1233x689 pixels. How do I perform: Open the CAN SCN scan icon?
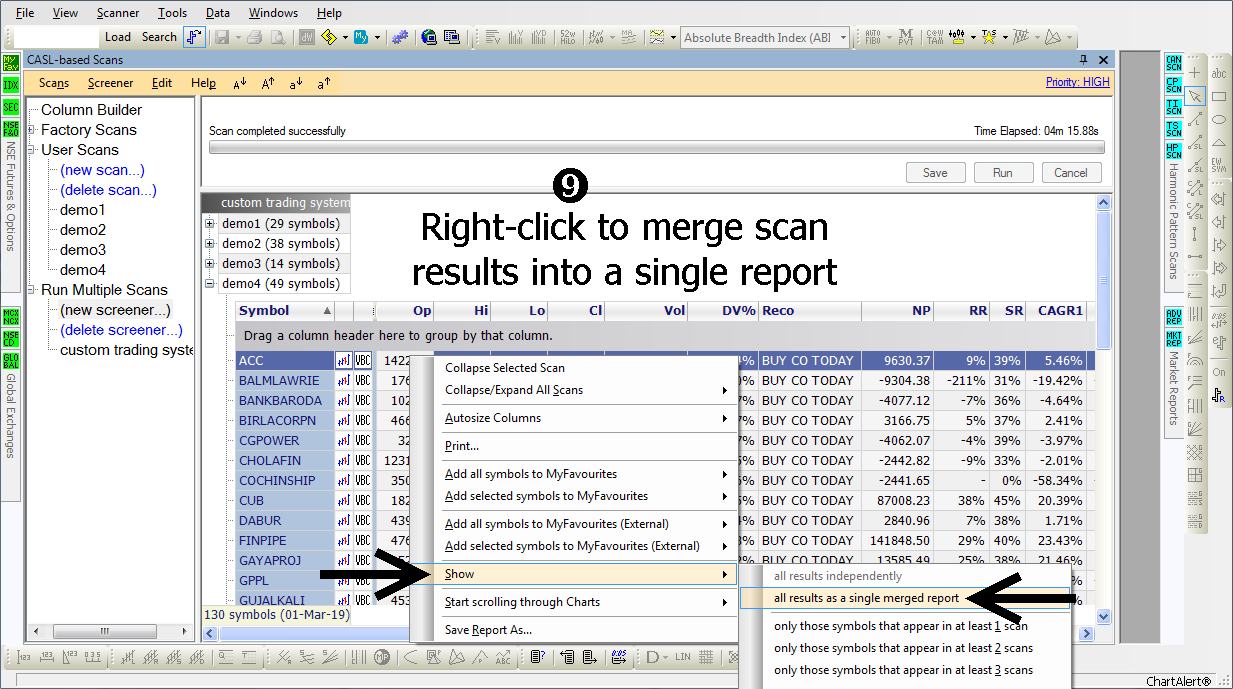pyautogui.click(x=1174, y=62)
